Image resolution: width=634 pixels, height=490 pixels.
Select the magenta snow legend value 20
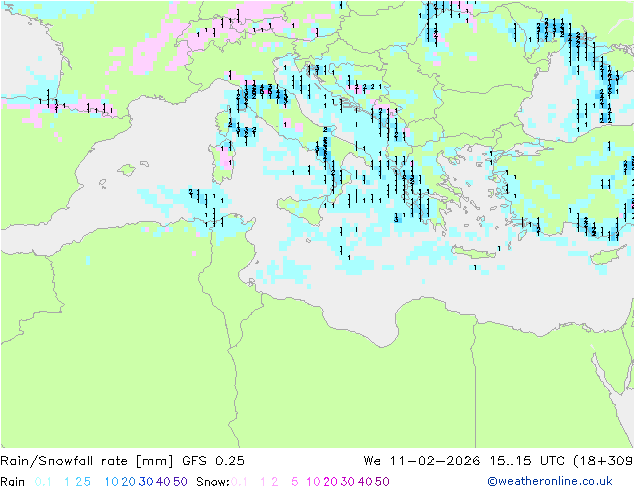(x=330, y=482)
